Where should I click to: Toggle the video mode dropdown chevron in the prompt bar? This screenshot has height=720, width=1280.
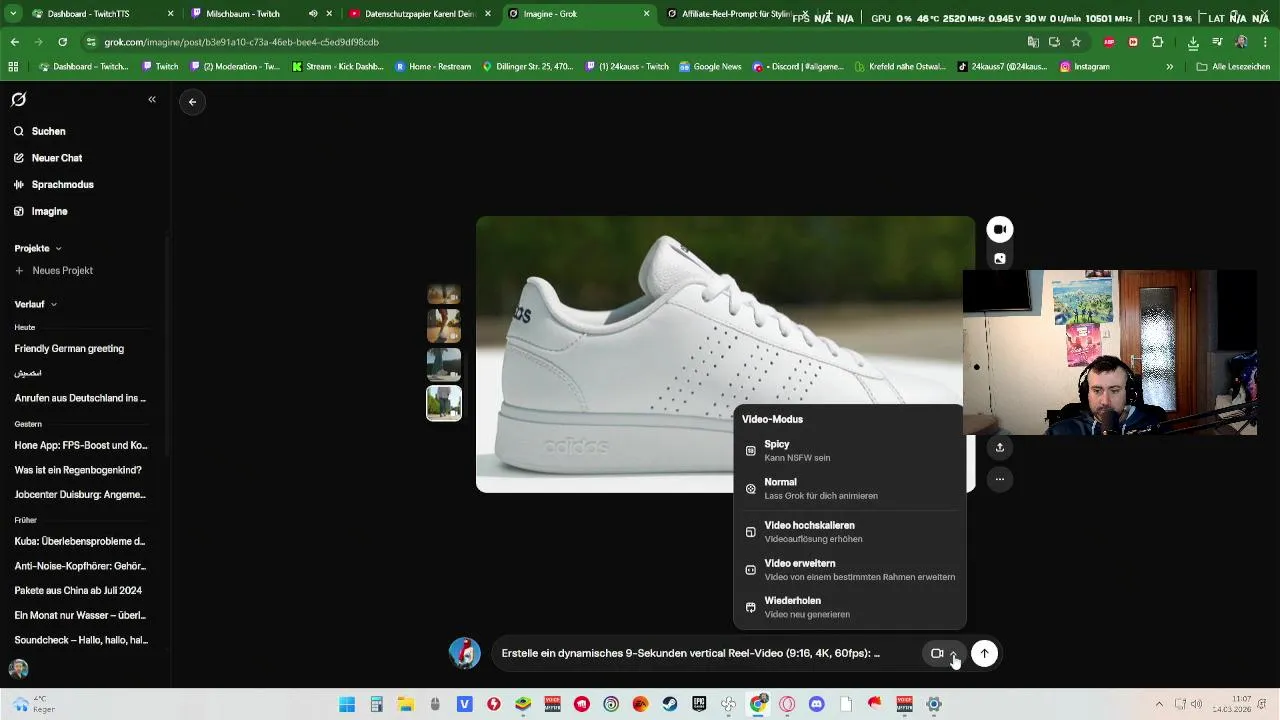[x=954, y=653]
